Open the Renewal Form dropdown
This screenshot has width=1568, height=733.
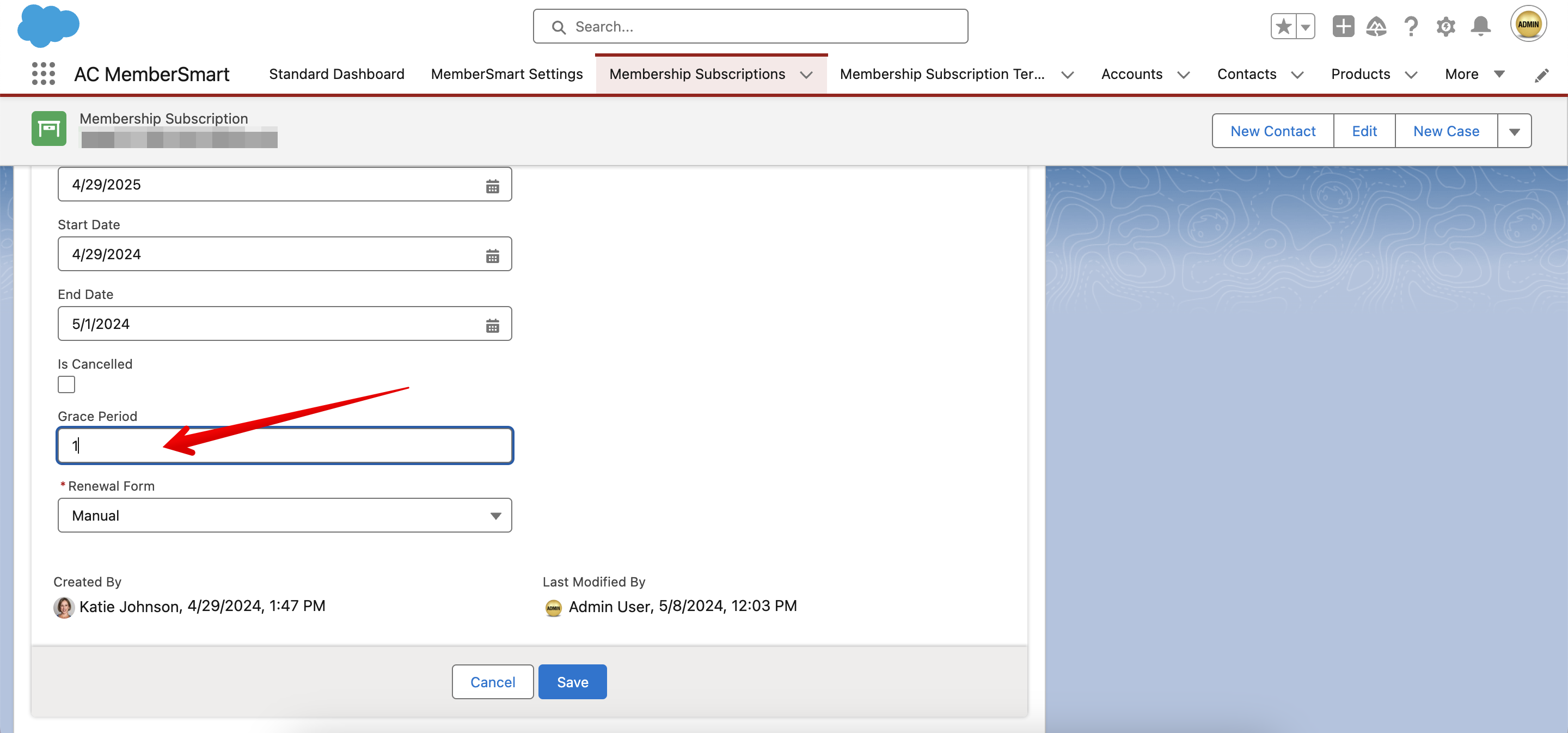pyautogui.click(x=284, y=515)
